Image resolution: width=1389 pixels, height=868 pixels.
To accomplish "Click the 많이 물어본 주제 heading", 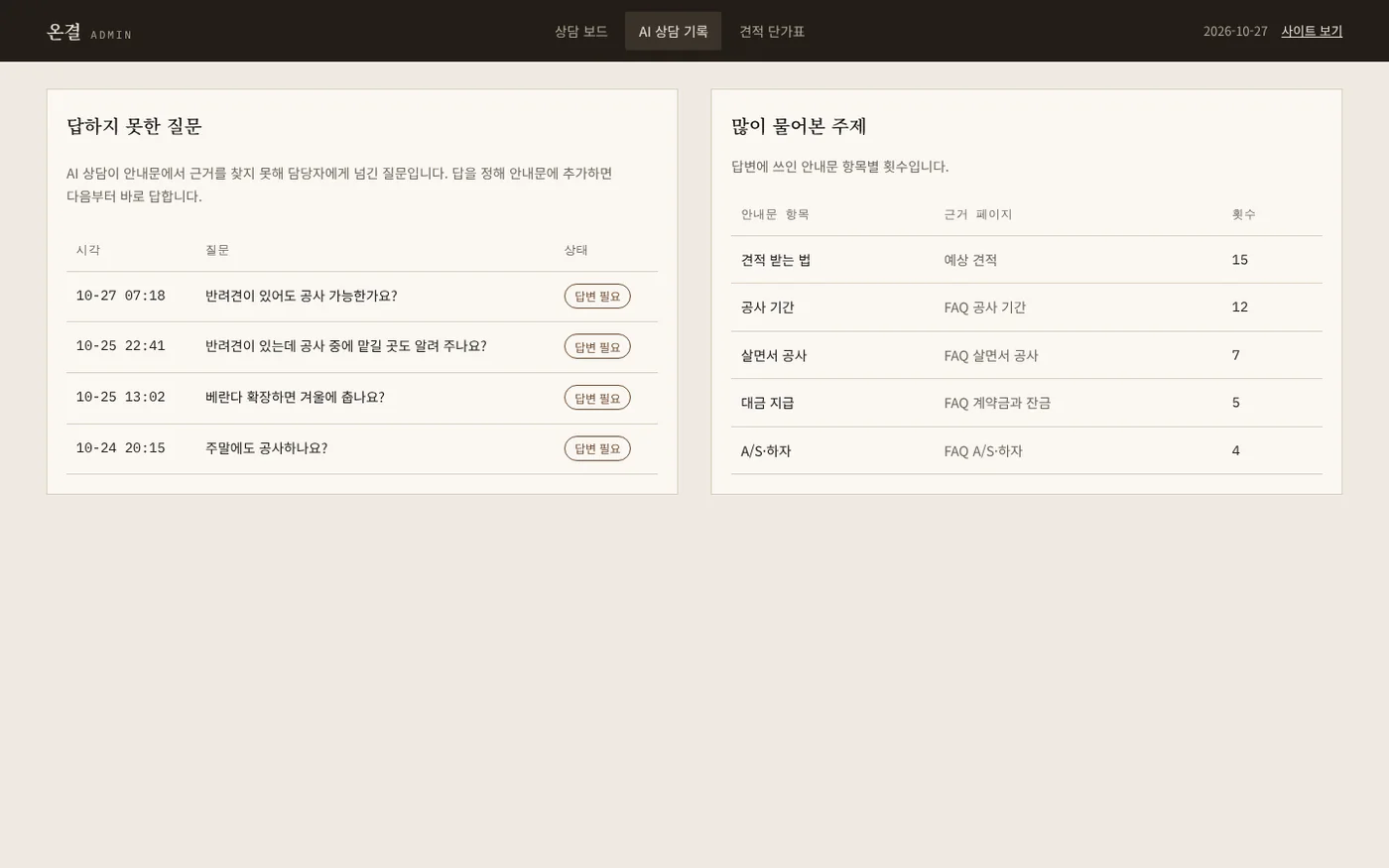I will (799, 126).
